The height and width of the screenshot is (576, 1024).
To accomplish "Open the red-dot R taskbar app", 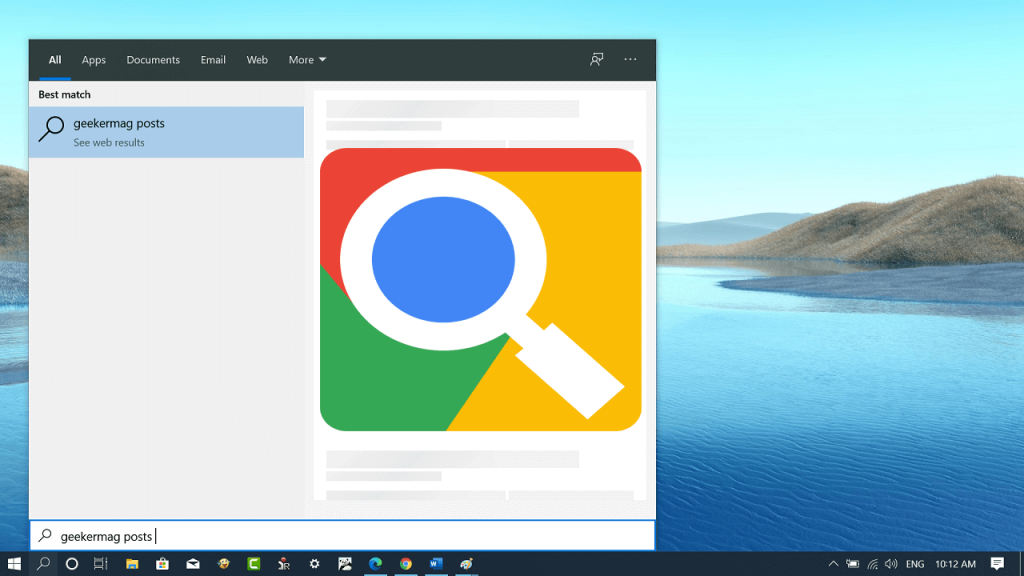I will [x=283, y=564].
